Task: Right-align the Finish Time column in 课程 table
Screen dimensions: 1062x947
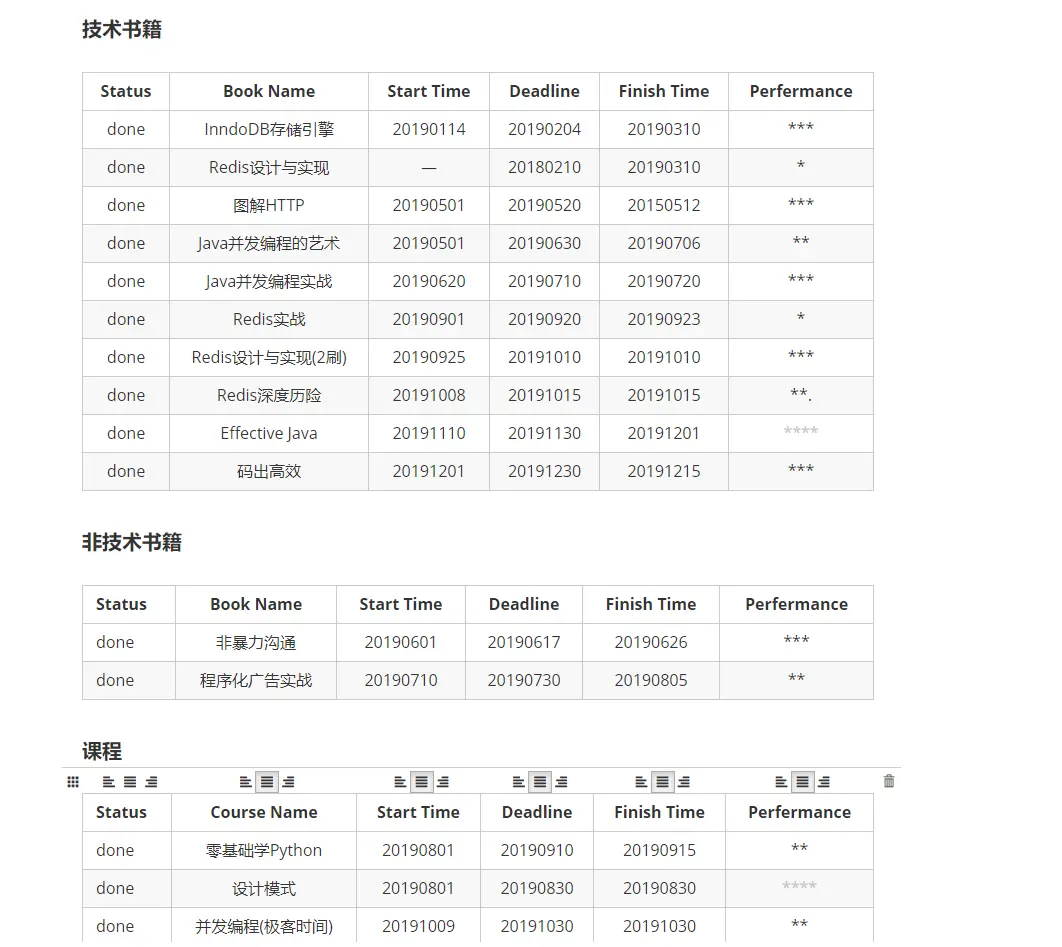Action: point(684,782)
